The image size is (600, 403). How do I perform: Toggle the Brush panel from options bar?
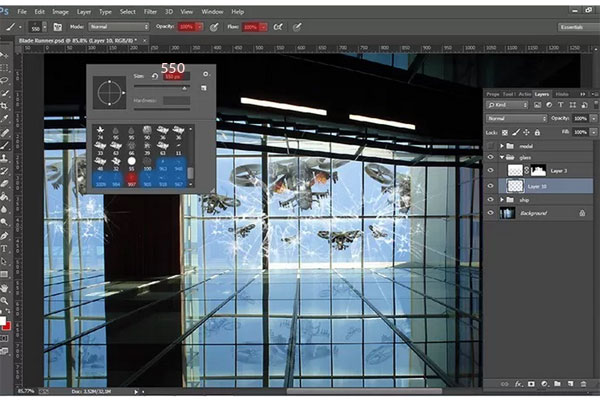coord(57,27)
